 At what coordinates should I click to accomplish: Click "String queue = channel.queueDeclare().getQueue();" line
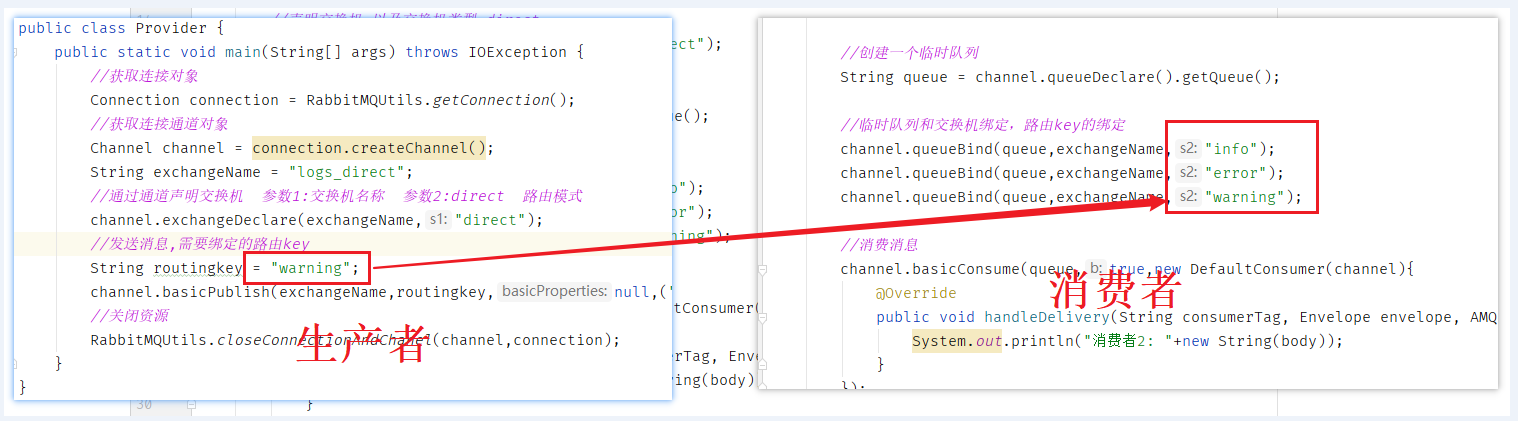(x=1060, y=77)
